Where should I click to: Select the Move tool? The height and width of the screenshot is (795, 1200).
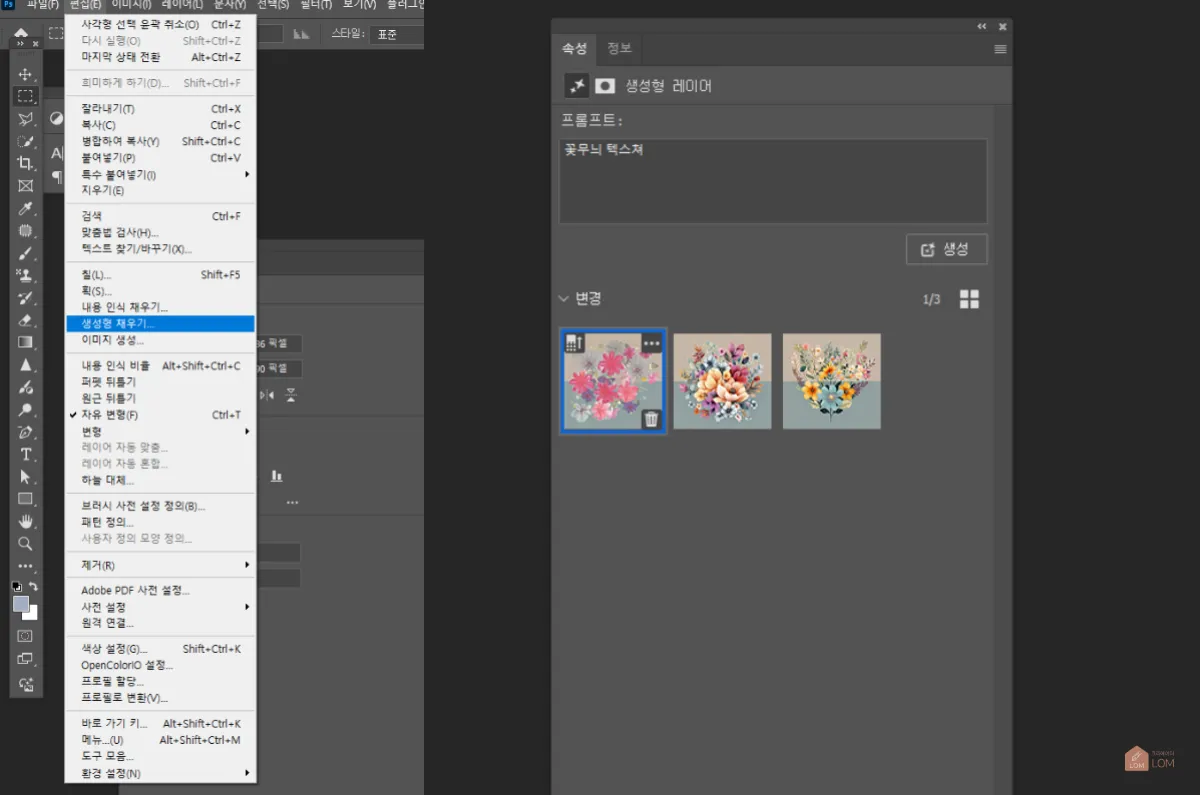pos(26,74)
